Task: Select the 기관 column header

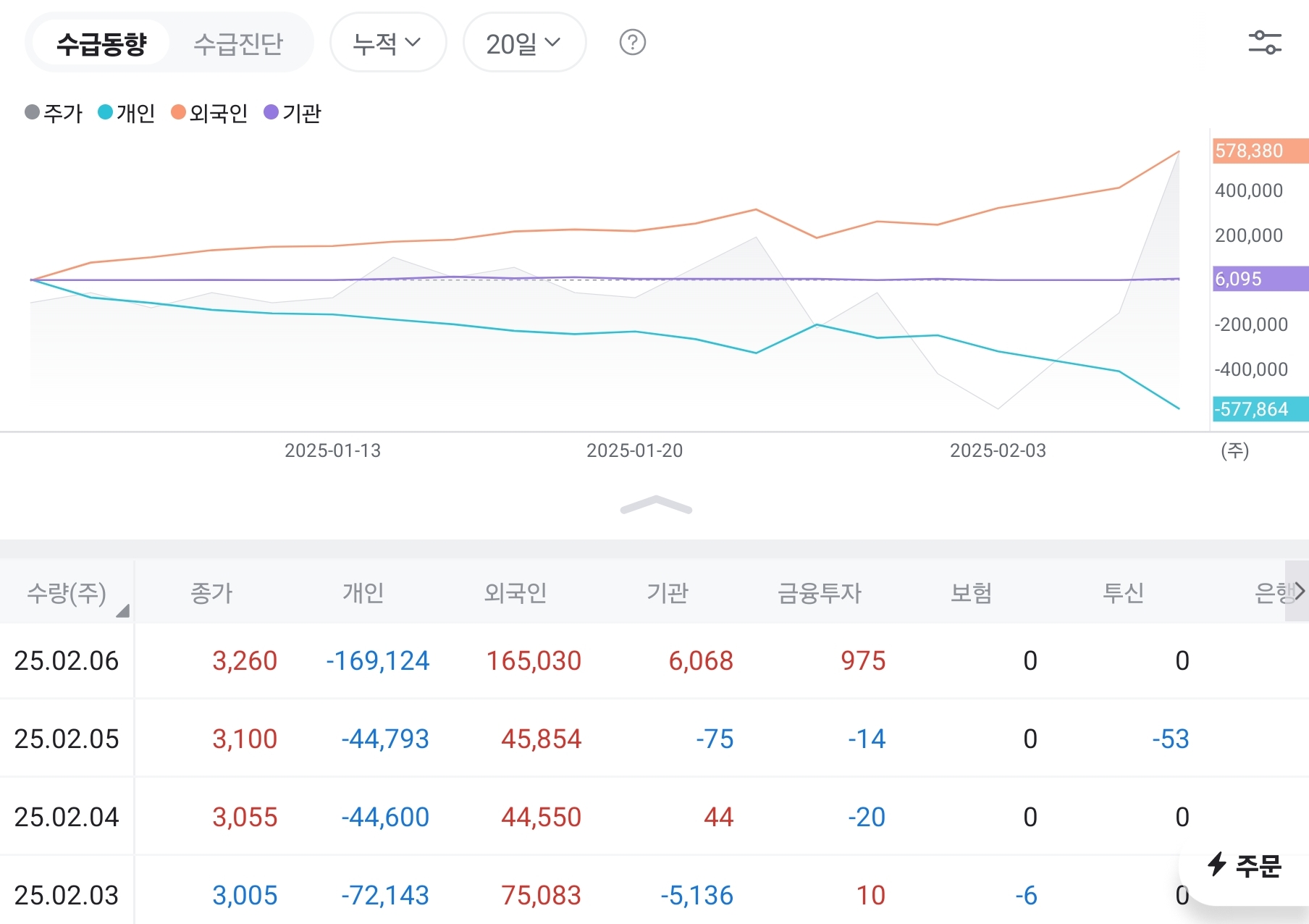Action: click(x=668, y=593)
